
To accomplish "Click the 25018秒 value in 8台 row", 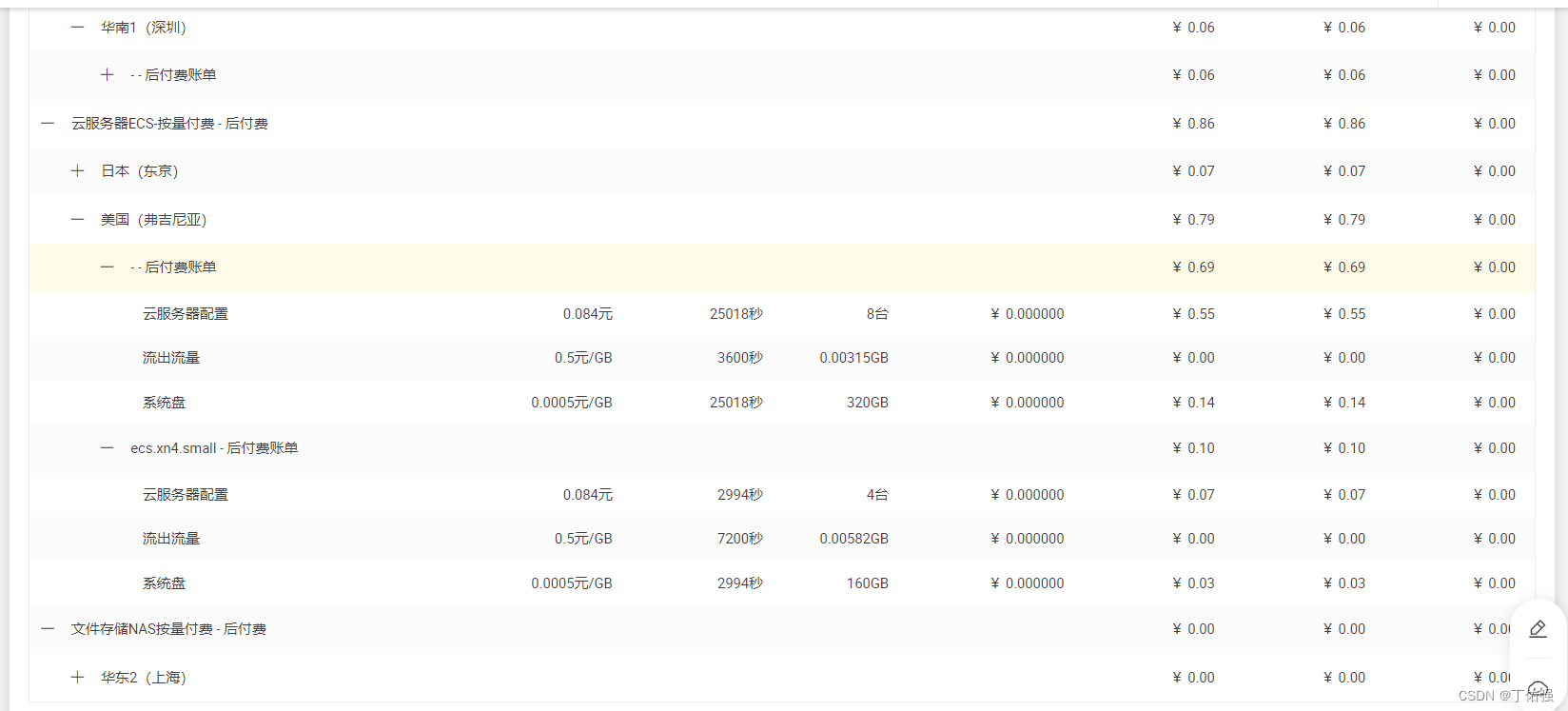I will [735, 314].
